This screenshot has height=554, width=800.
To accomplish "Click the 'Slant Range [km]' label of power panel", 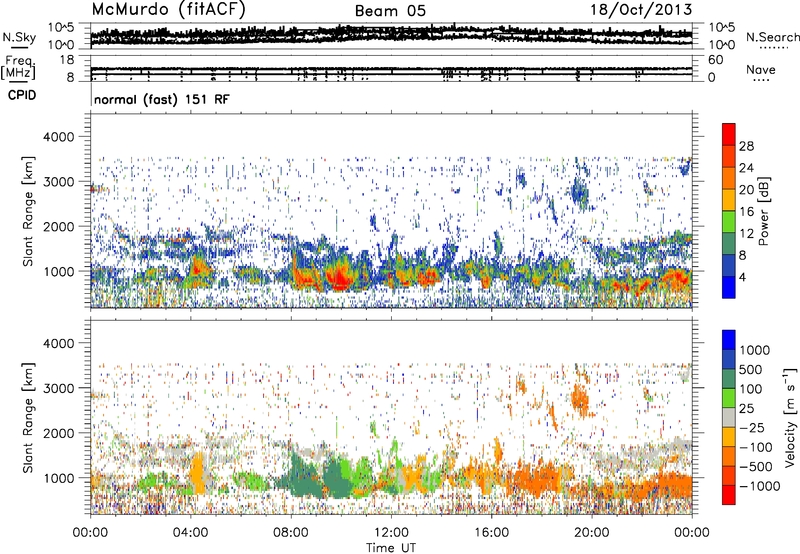I will click(x=28, y=211).
